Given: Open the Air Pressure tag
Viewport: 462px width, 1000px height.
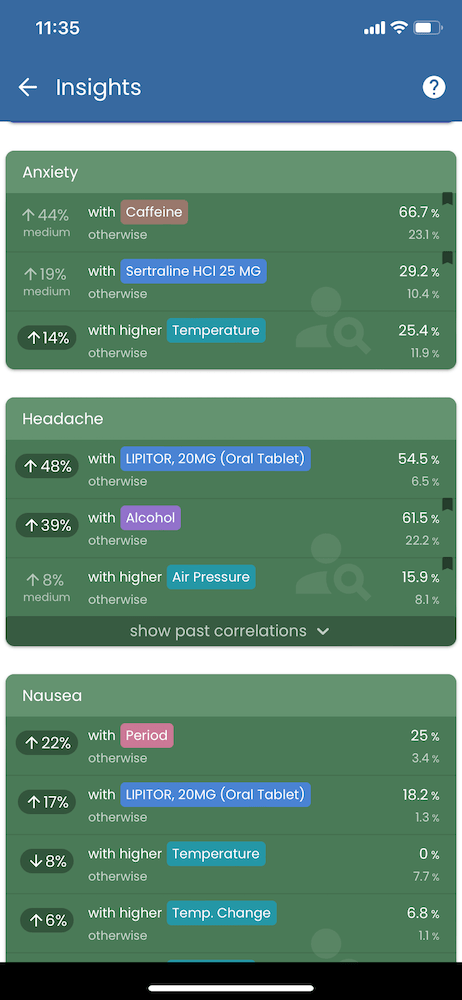Looking at the screenshot, I should pyautogui.click(x=211, y=577).
